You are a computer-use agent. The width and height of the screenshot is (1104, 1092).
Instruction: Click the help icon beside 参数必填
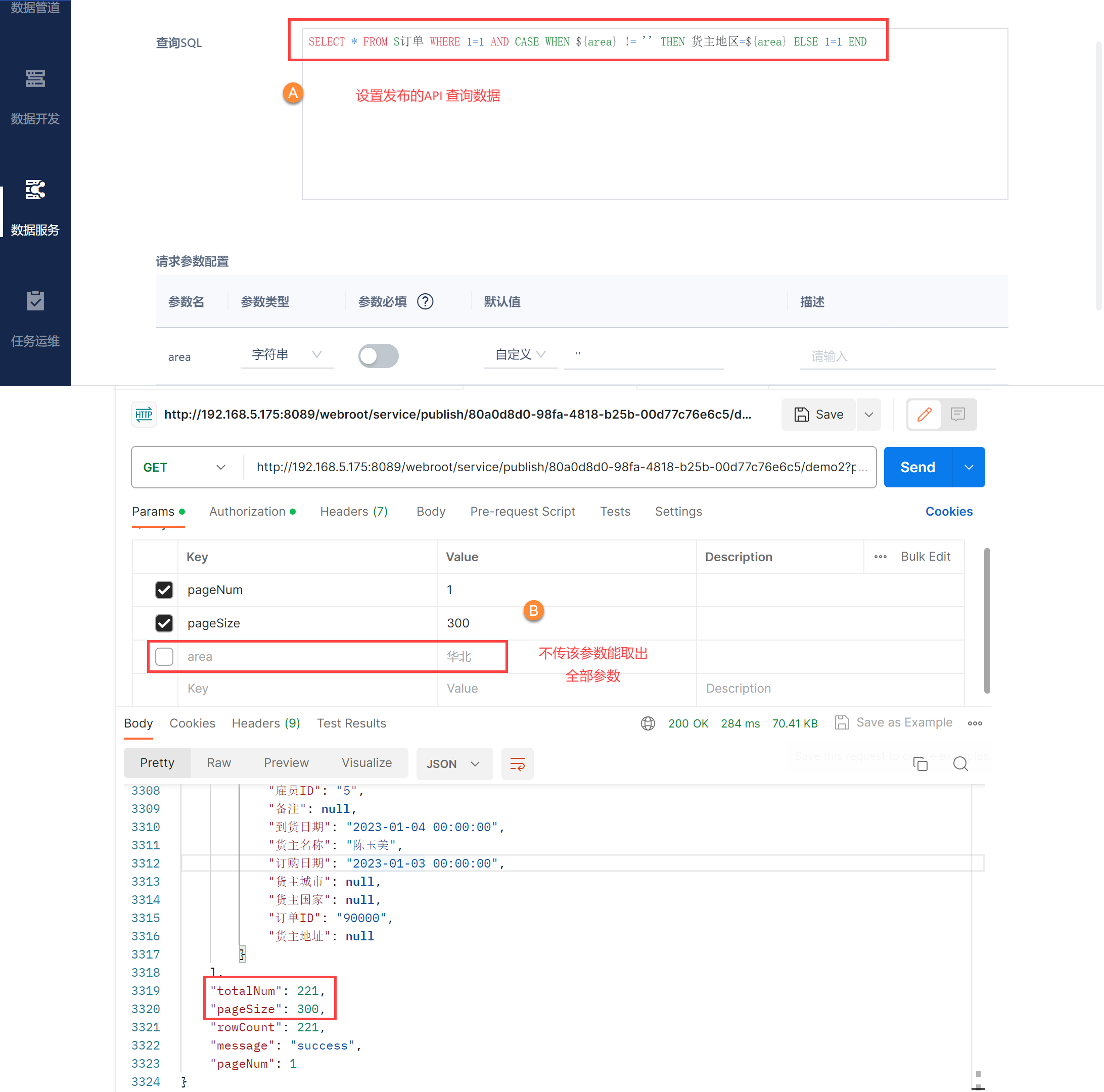tap(425, 301)
